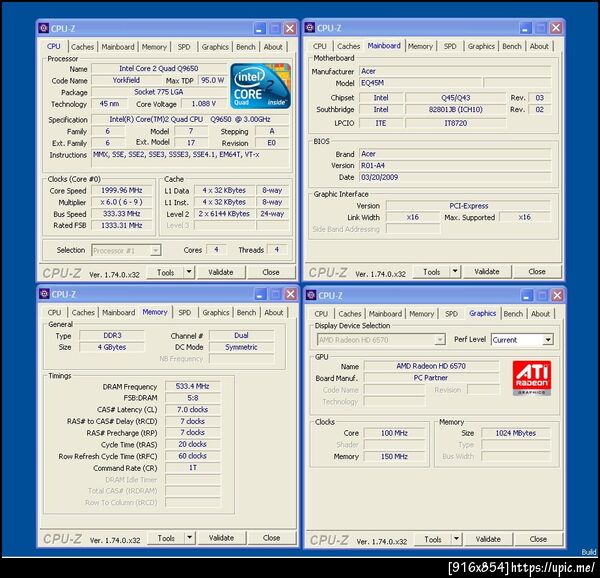The width and height of the screenshot is (600, 578).
Task: Click the Southbridge value 82801JB (ICH10)
Action: [455, 109]
